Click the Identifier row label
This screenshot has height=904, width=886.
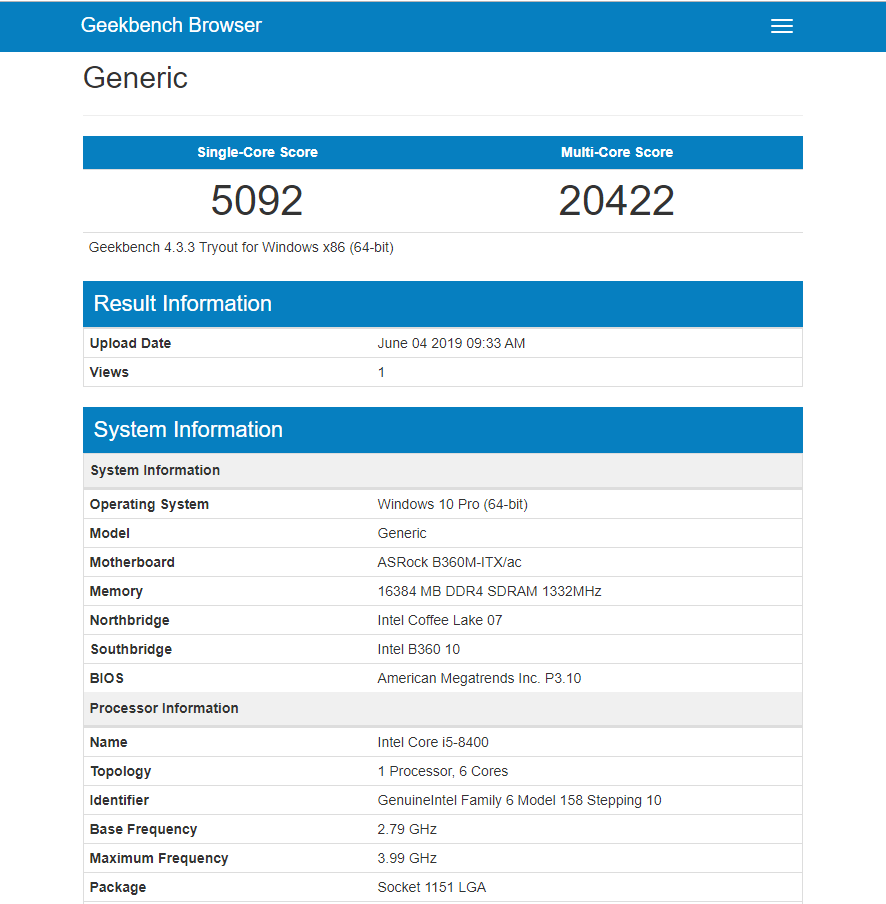[x=119, y=800]
